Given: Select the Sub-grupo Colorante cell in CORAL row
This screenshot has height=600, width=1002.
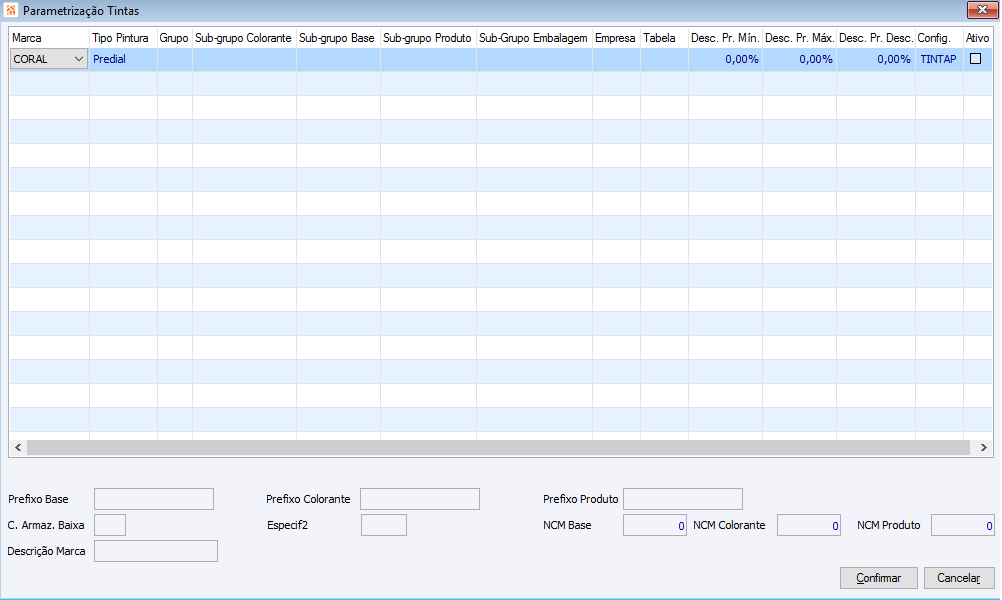Looking at the screenshot, I should [x=244, y=59].
